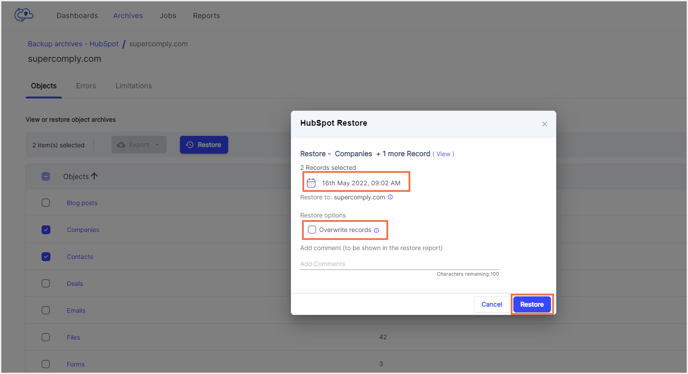Open the 16th May 2022 date picker
Screen dimensions: 688x374
pos(356,183)
